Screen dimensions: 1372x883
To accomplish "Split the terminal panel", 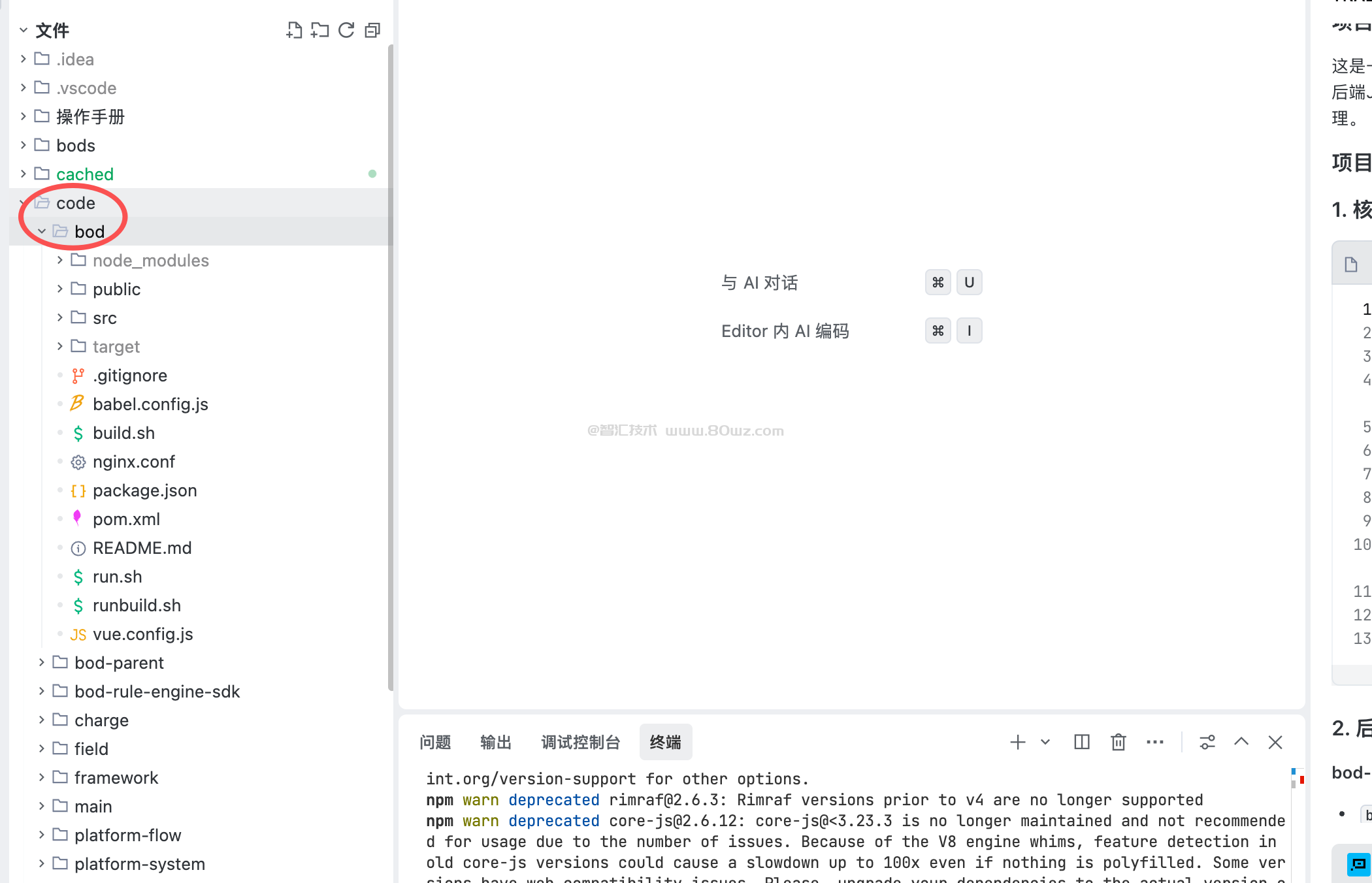I will 1082,743.
